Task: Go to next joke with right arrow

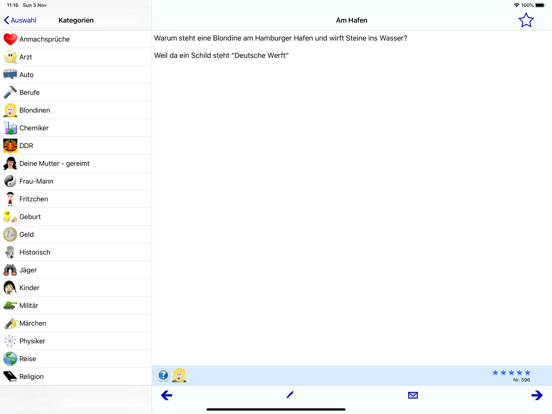Action: pyautogui.click(x=537, y=395)
